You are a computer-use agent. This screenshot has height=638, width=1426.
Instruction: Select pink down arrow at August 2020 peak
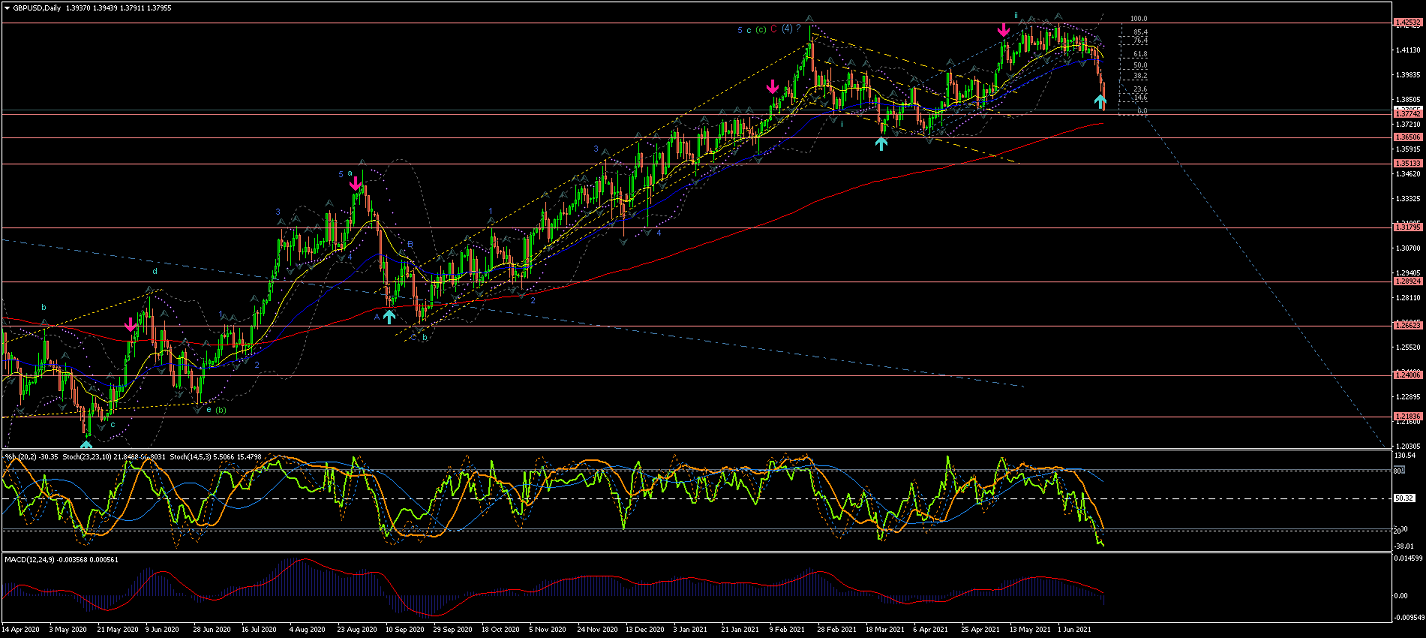(x=355, y=184)
